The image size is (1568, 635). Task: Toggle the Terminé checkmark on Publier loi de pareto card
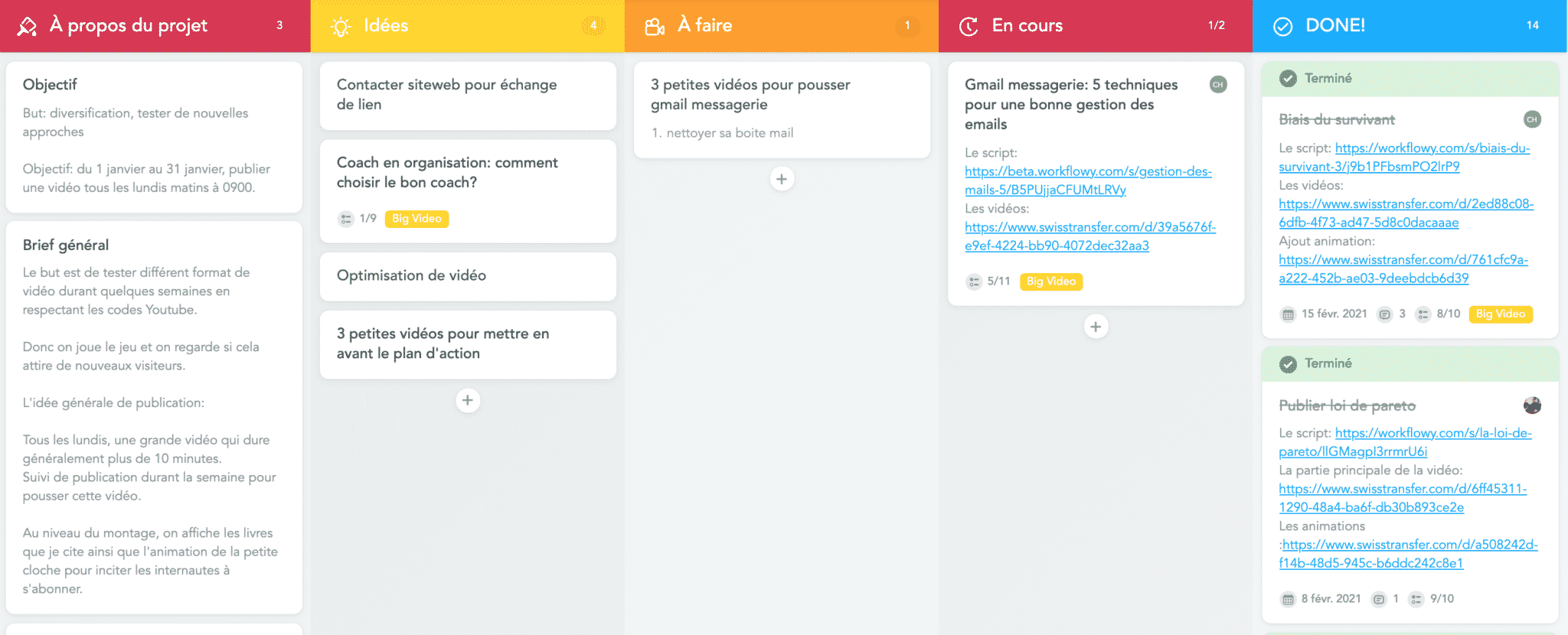pos(1288,363)
